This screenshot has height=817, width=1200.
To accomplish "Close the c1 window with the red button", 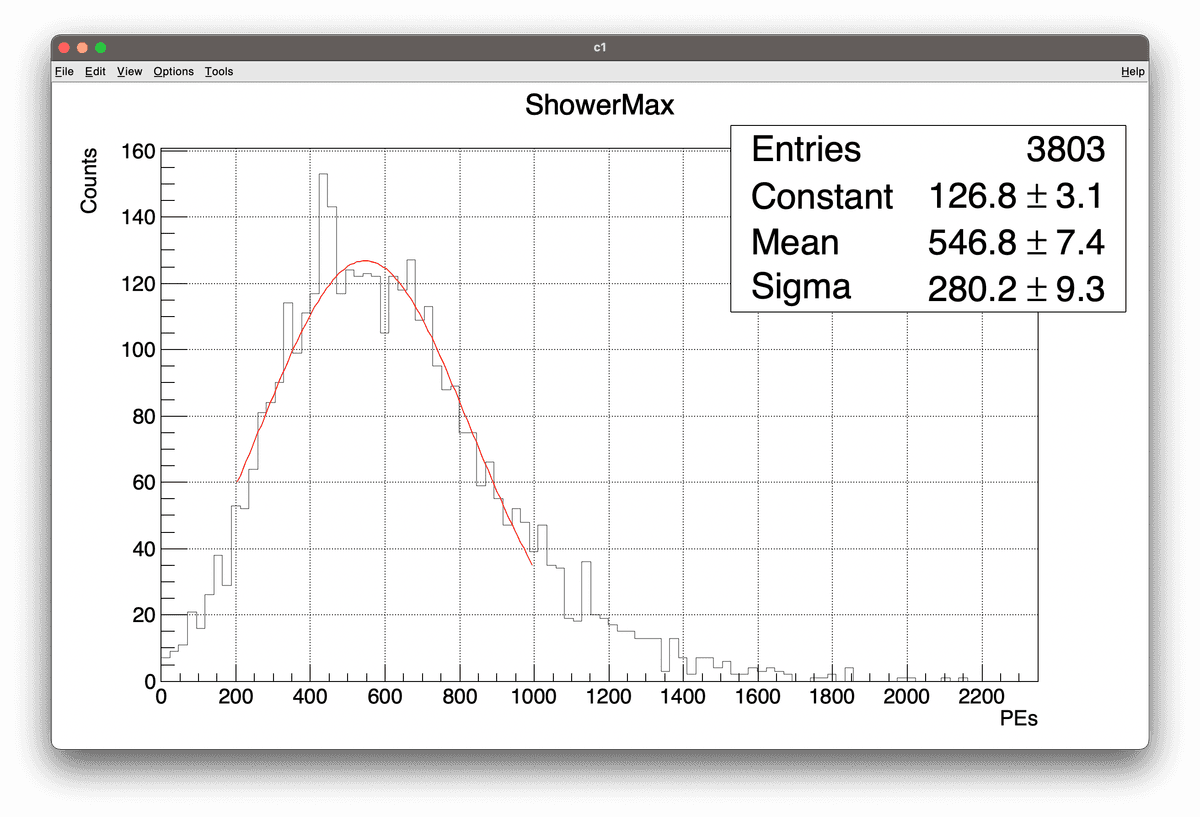I will click(x=65, y=48).
